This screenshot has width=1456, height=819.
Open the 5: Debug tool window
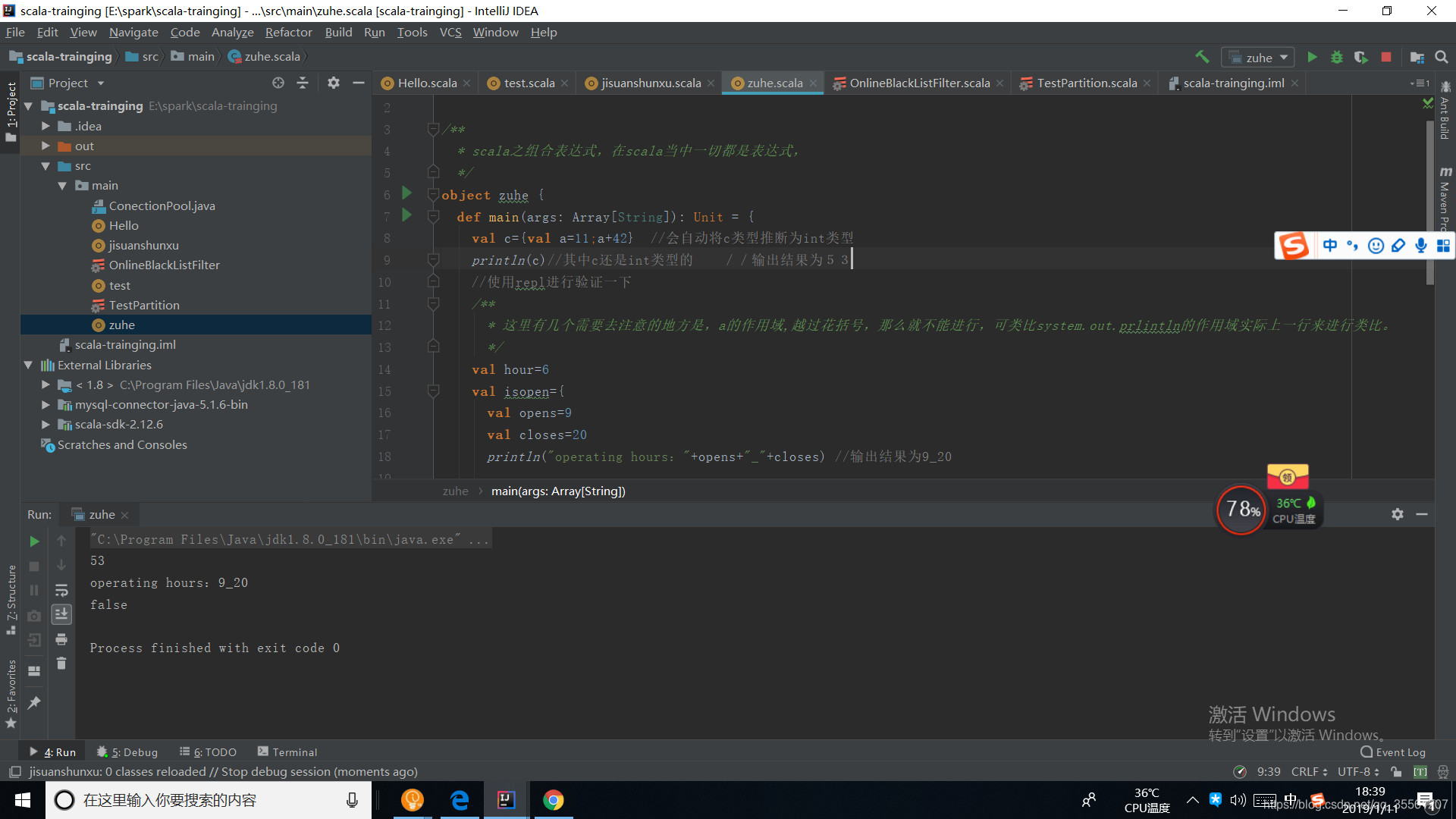pyautogui.click(x=127, y=752)
